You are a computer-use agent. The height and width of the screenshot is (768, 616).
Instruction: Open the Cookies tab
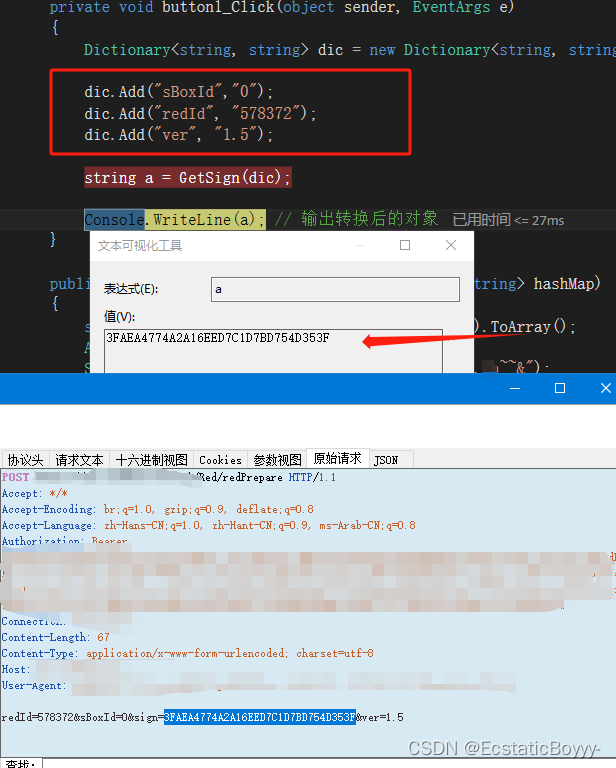tap(220, 460)
